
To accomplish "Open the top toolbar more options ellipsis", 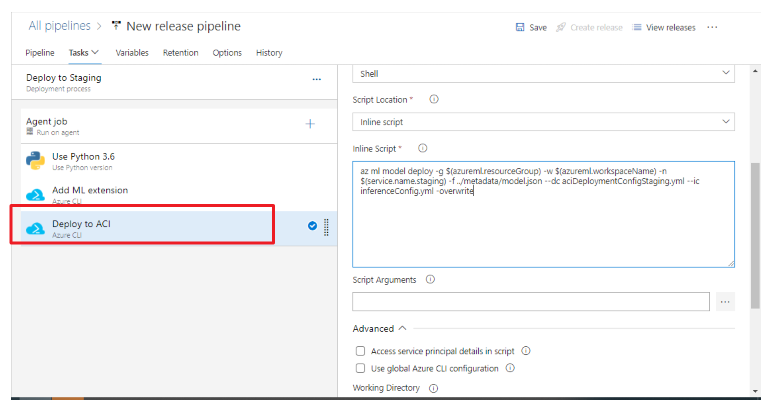I will (712, 27).
